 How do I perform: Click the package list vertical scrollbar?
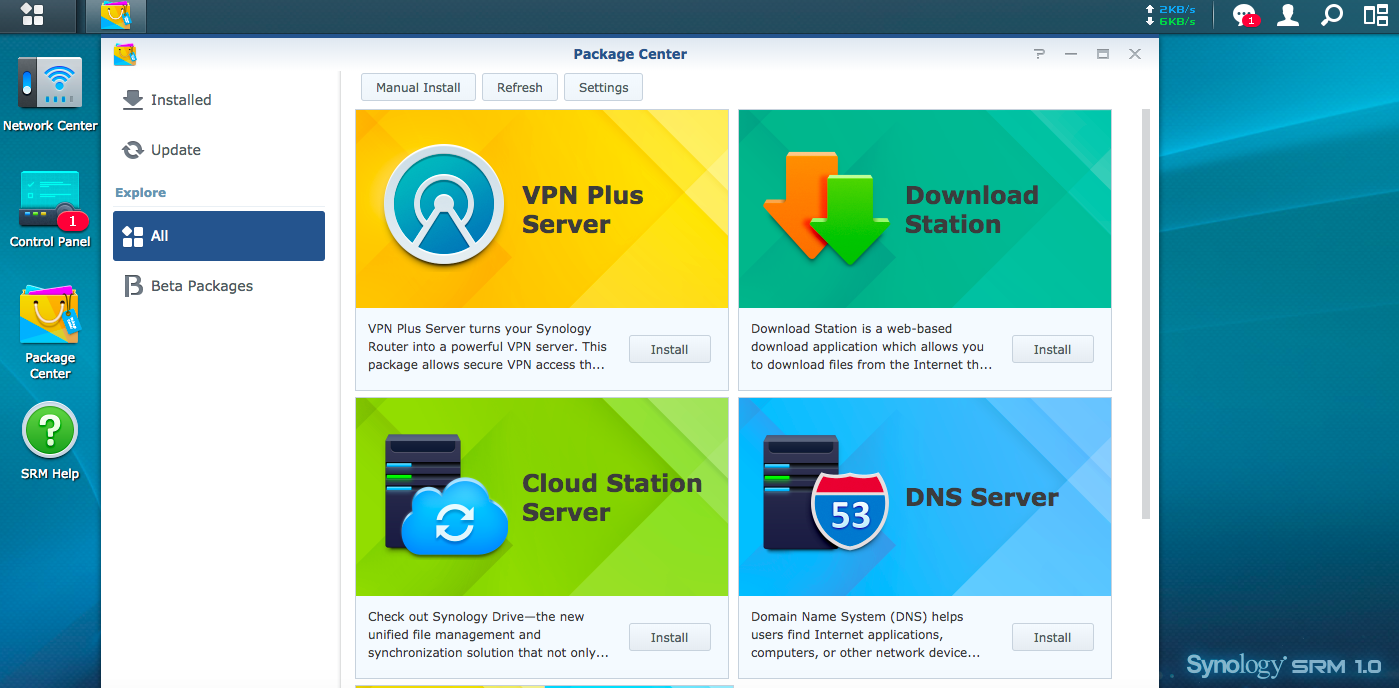pyautogui.click(x=1146, y=314)
